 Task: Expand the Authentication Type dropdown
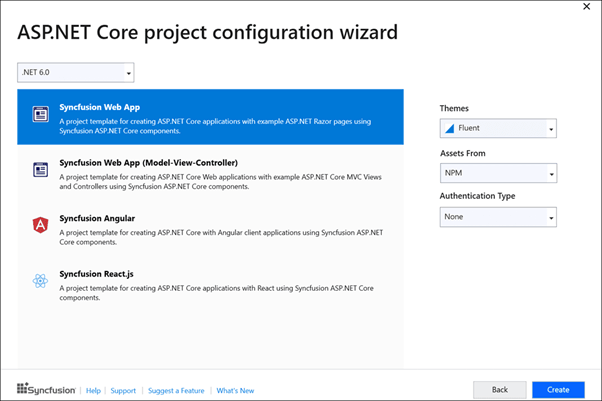pyautogui.click(x=498, y=217)
